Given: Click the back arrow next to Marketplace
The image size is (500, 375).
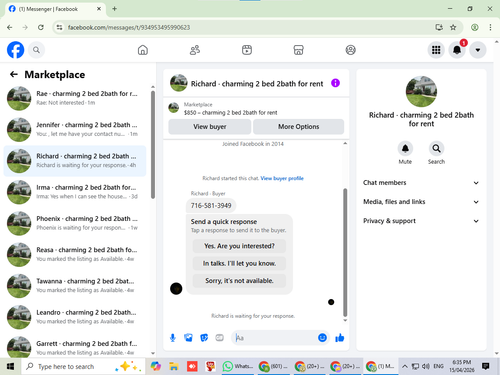Looking at the screenshot, I should 14,74.
